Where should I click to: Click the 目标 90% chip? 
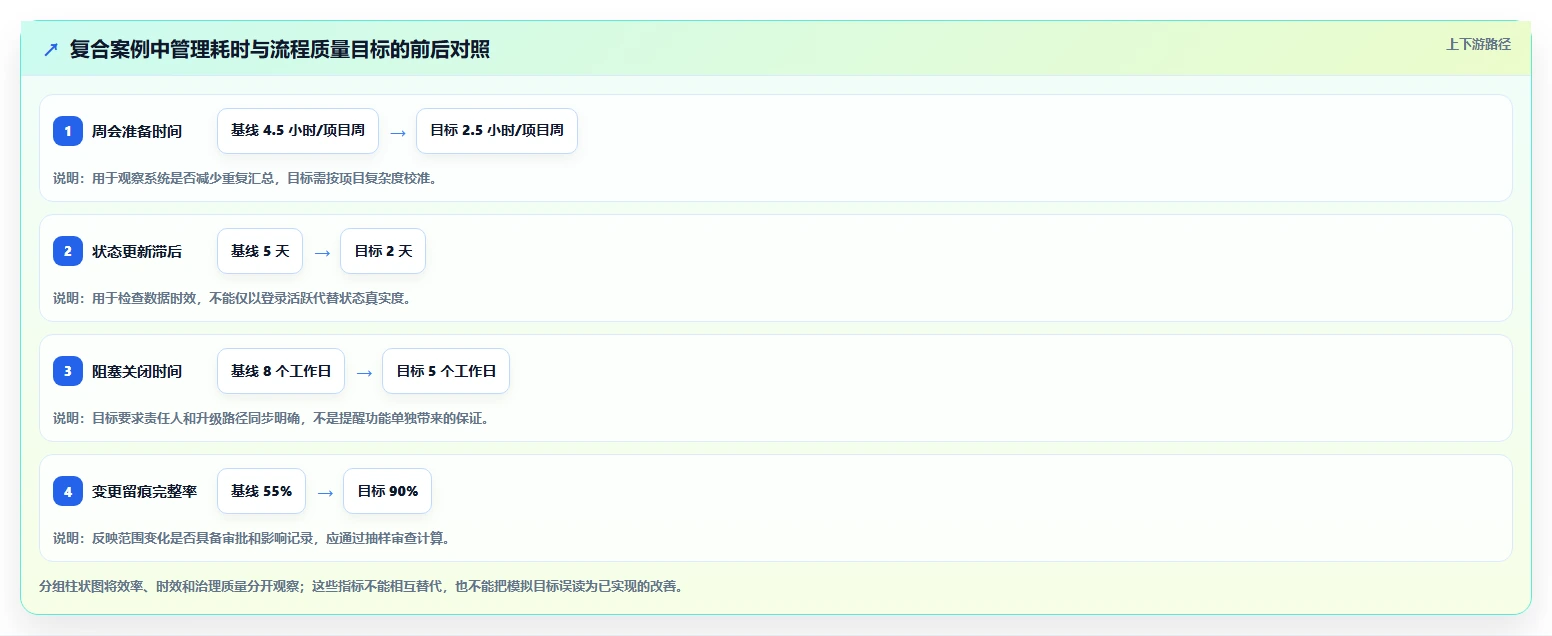[x=387, y=491]
